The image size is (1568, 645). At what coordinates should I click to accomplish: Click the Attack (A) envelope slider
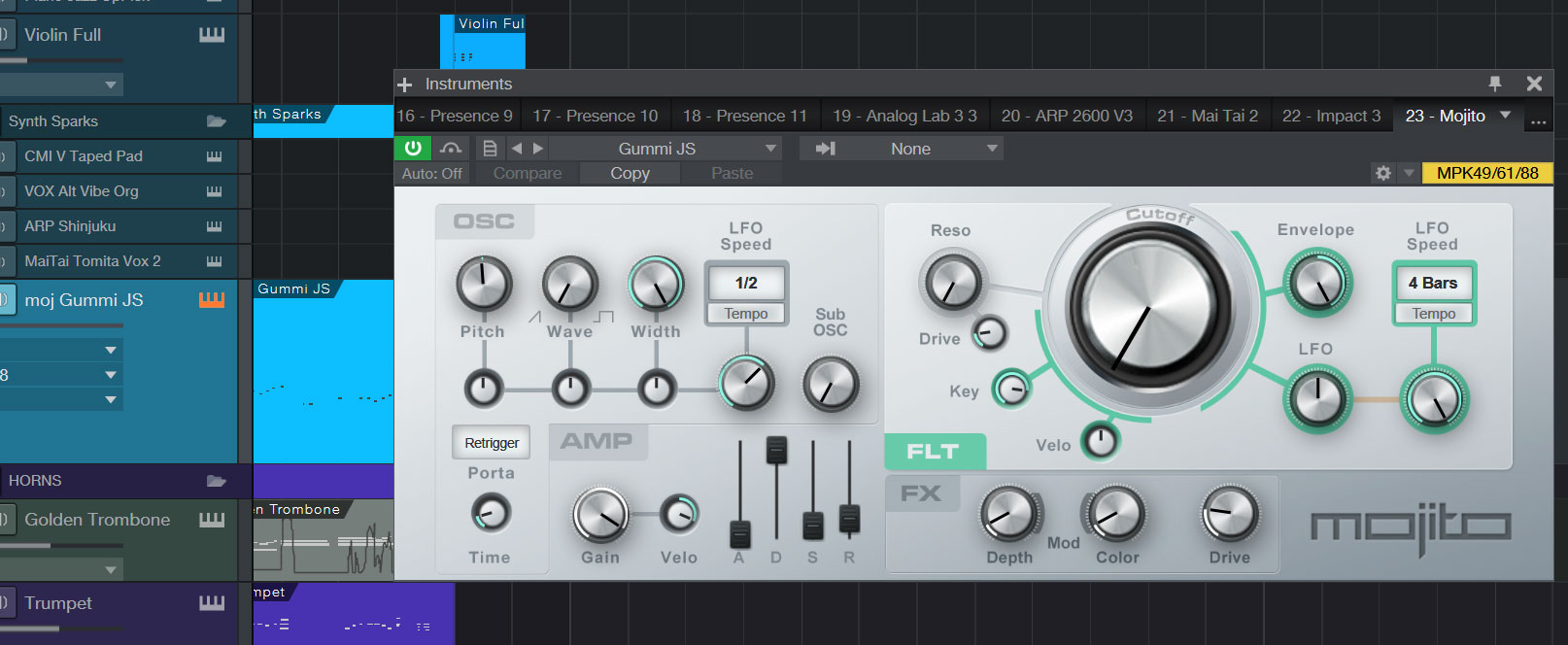click(x=740, y=534)
